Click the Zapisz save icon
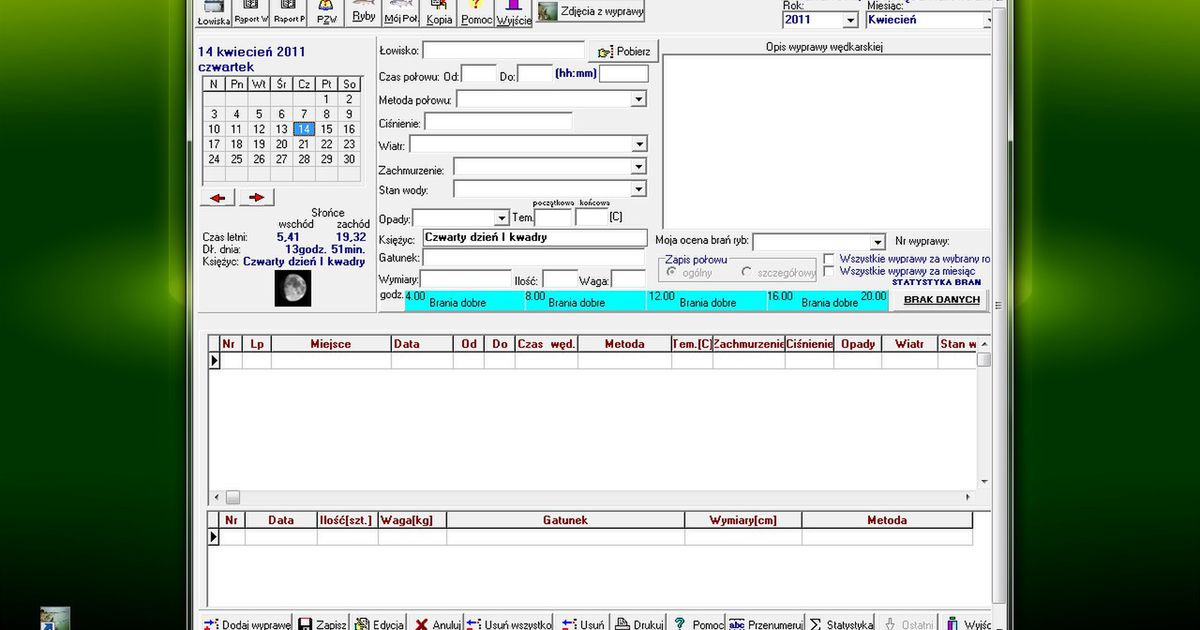This screenshot has height=630, width=1200. pos(322,624)
